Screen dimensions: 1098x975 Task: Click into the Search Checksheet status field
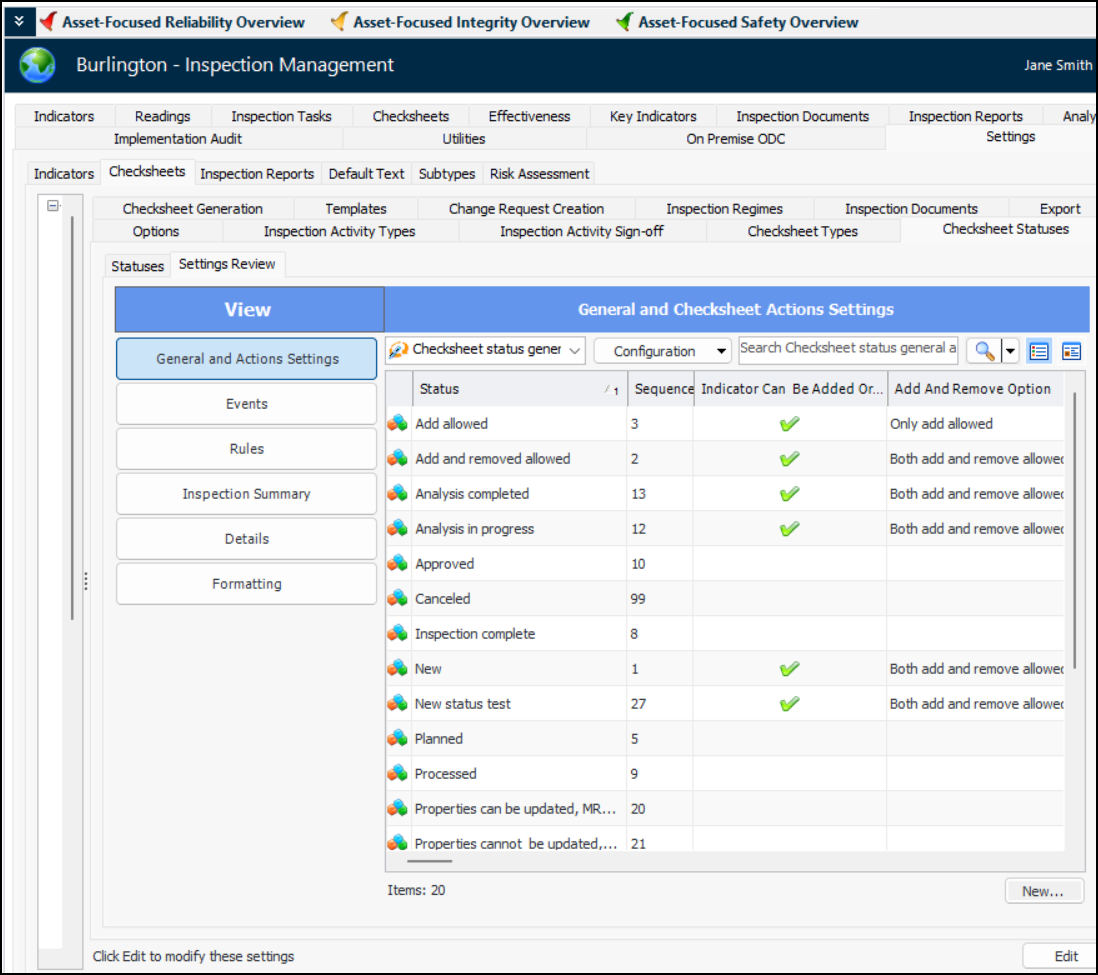tap(847, 348)
